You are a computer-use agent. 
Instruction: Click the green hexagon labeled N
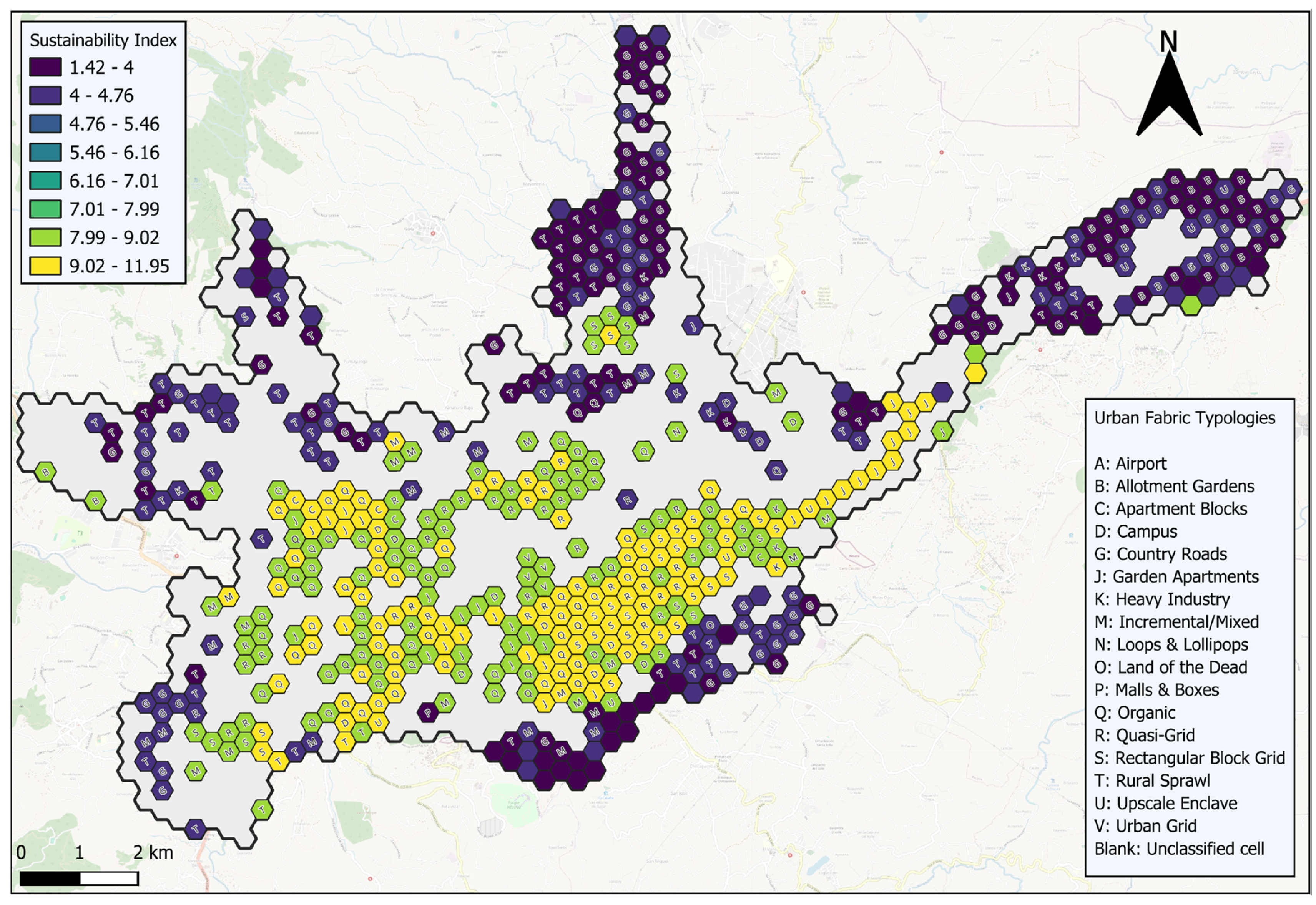coord(676,432)
